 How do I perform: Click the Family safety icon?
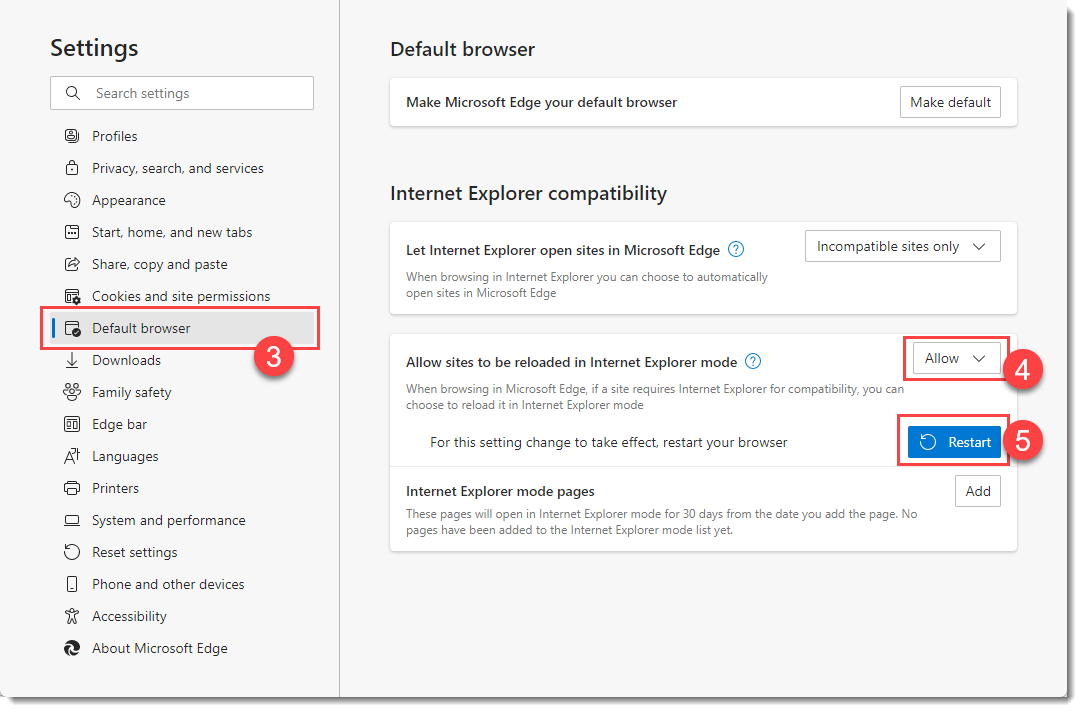pyautogui.click(x=72, y=392)
